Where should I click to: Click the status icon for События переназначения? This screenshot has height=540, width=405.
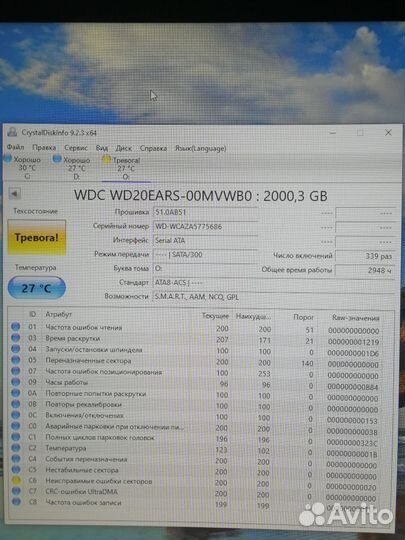[x=15, y=459]
